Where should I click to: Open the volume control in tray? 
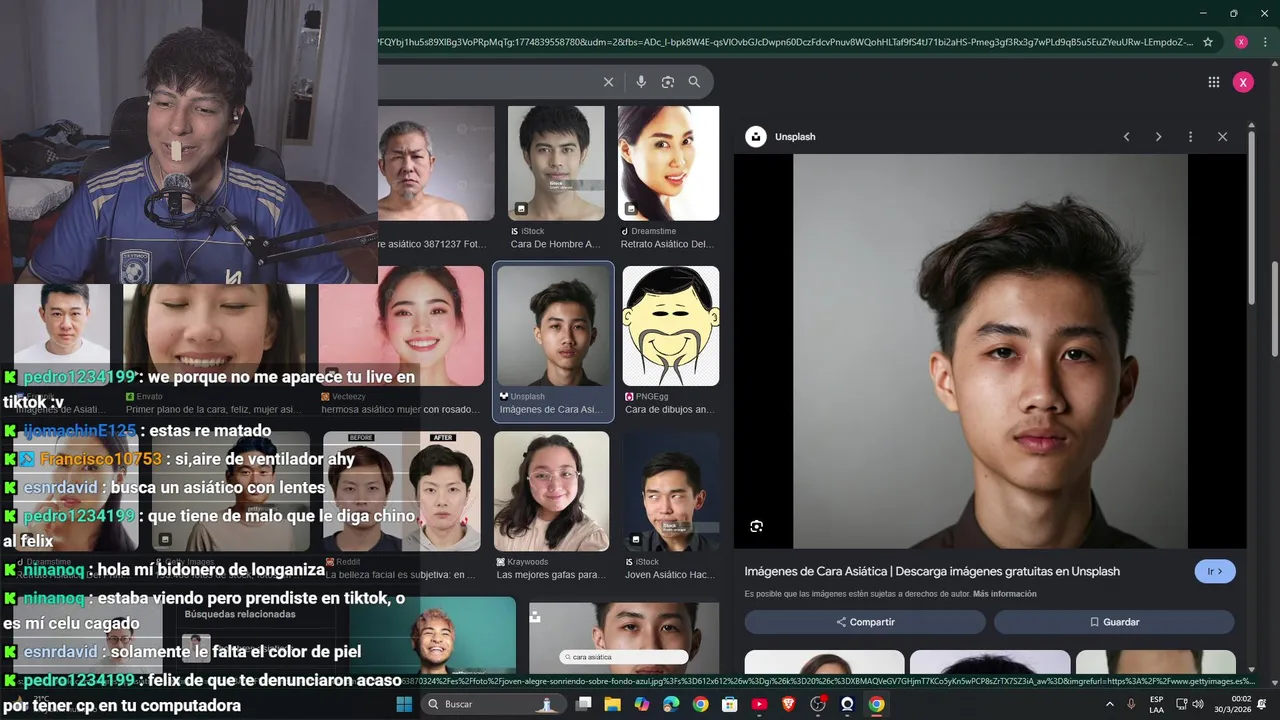click(x=1196, y=704)
